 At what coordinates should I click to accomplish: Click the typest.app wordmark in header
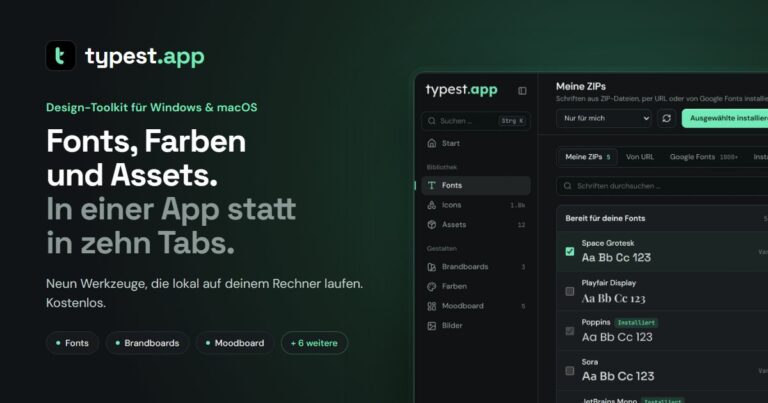pyautogui.click(x=145, y=56)
